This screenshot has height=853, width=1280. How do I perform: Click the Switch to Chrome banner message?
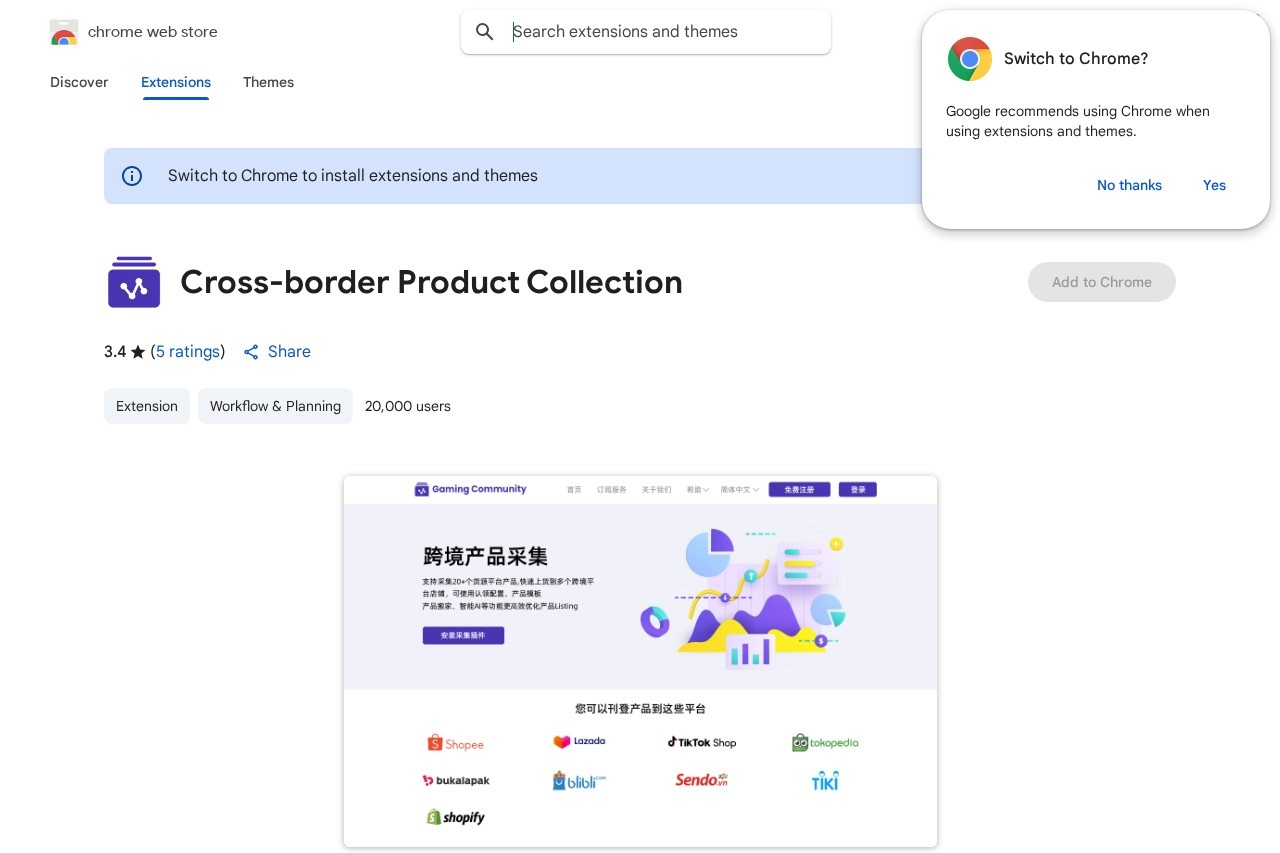pyautogui.click(x=353, y=176)
